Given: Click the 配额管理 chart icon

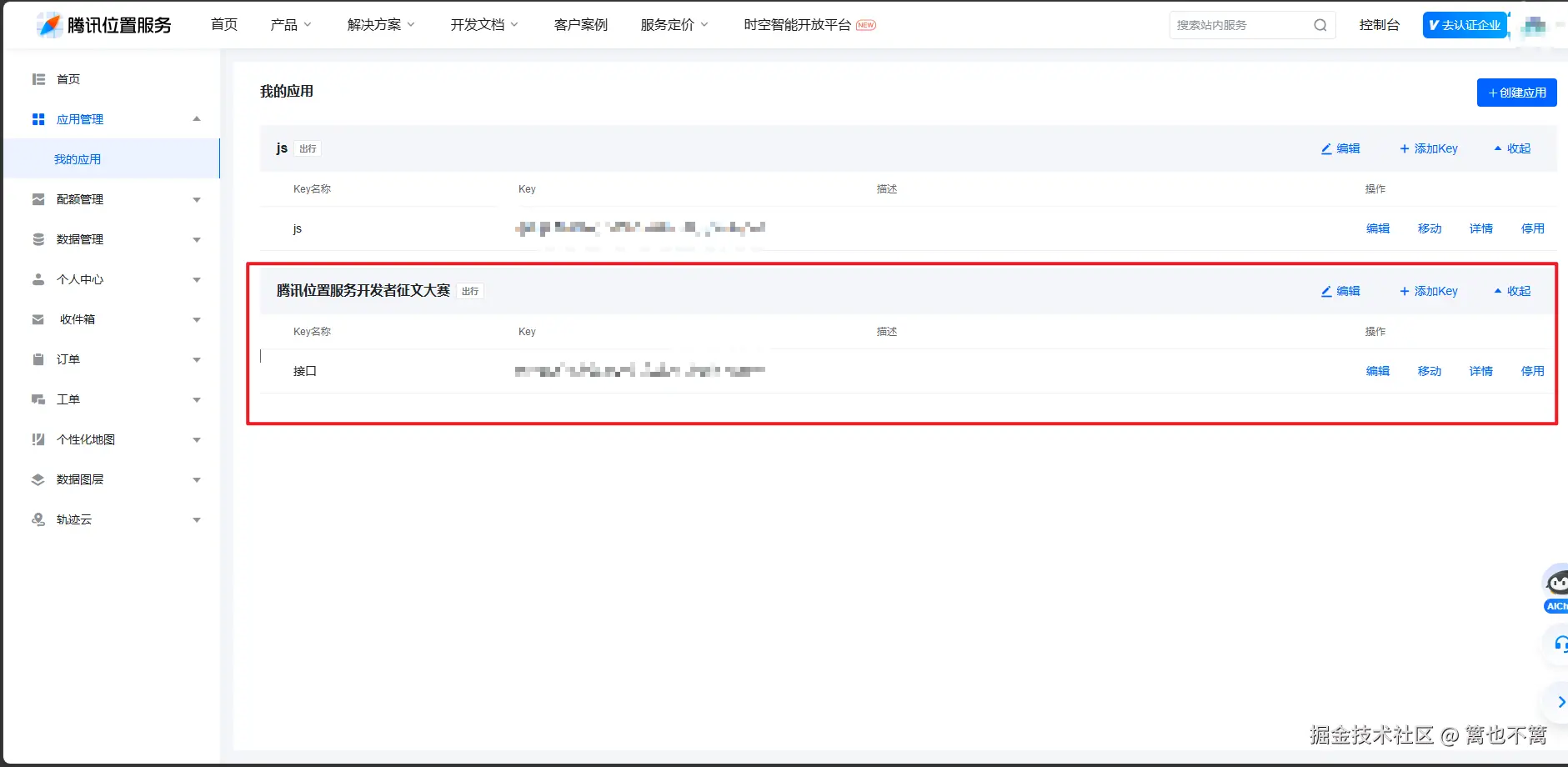Looking at the screenshot, I should pyautogui.click(x=38, y=199).
